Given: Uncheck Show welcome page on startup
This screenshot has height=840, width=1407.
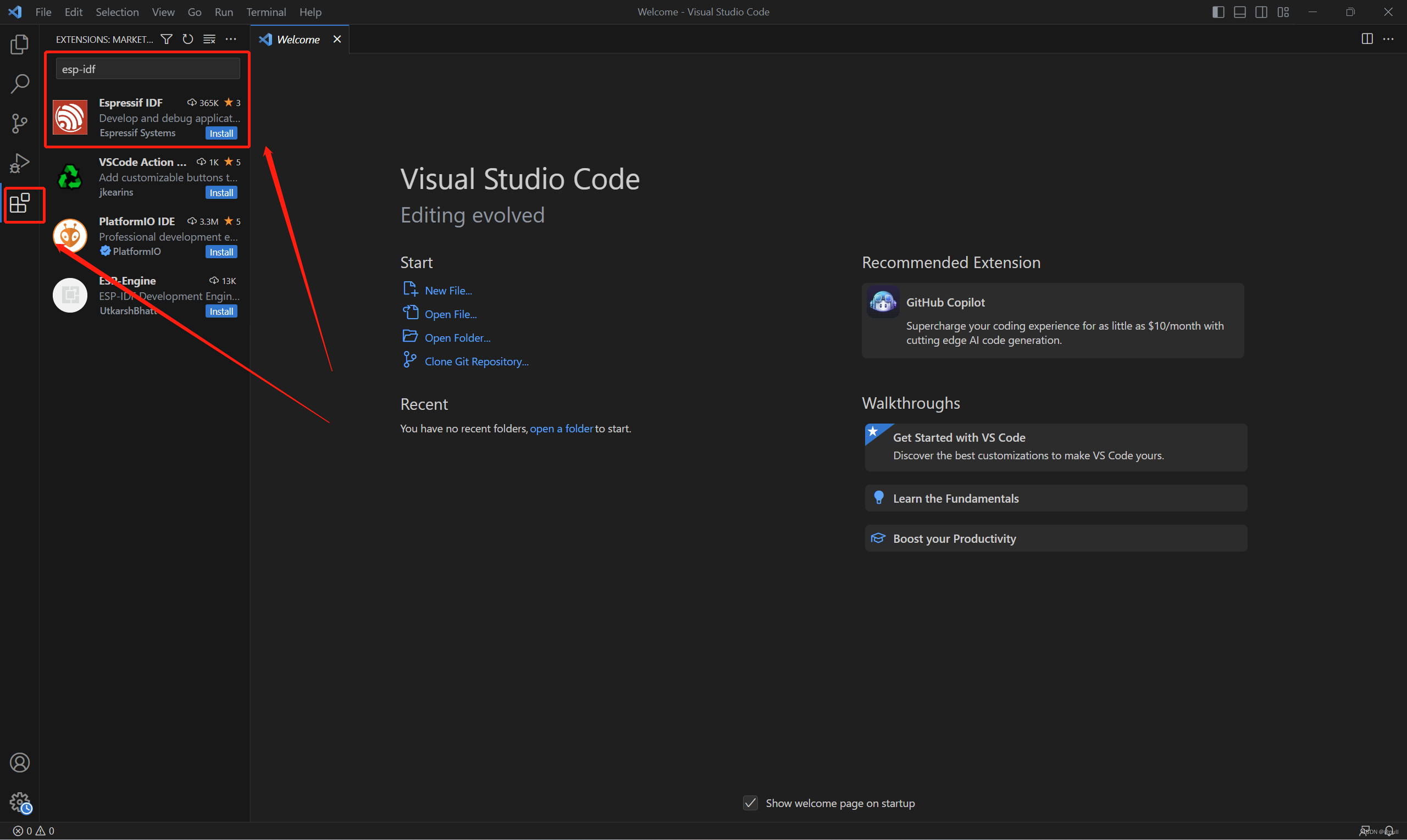Looking at the screenshot, I should [x=750, y=803].
